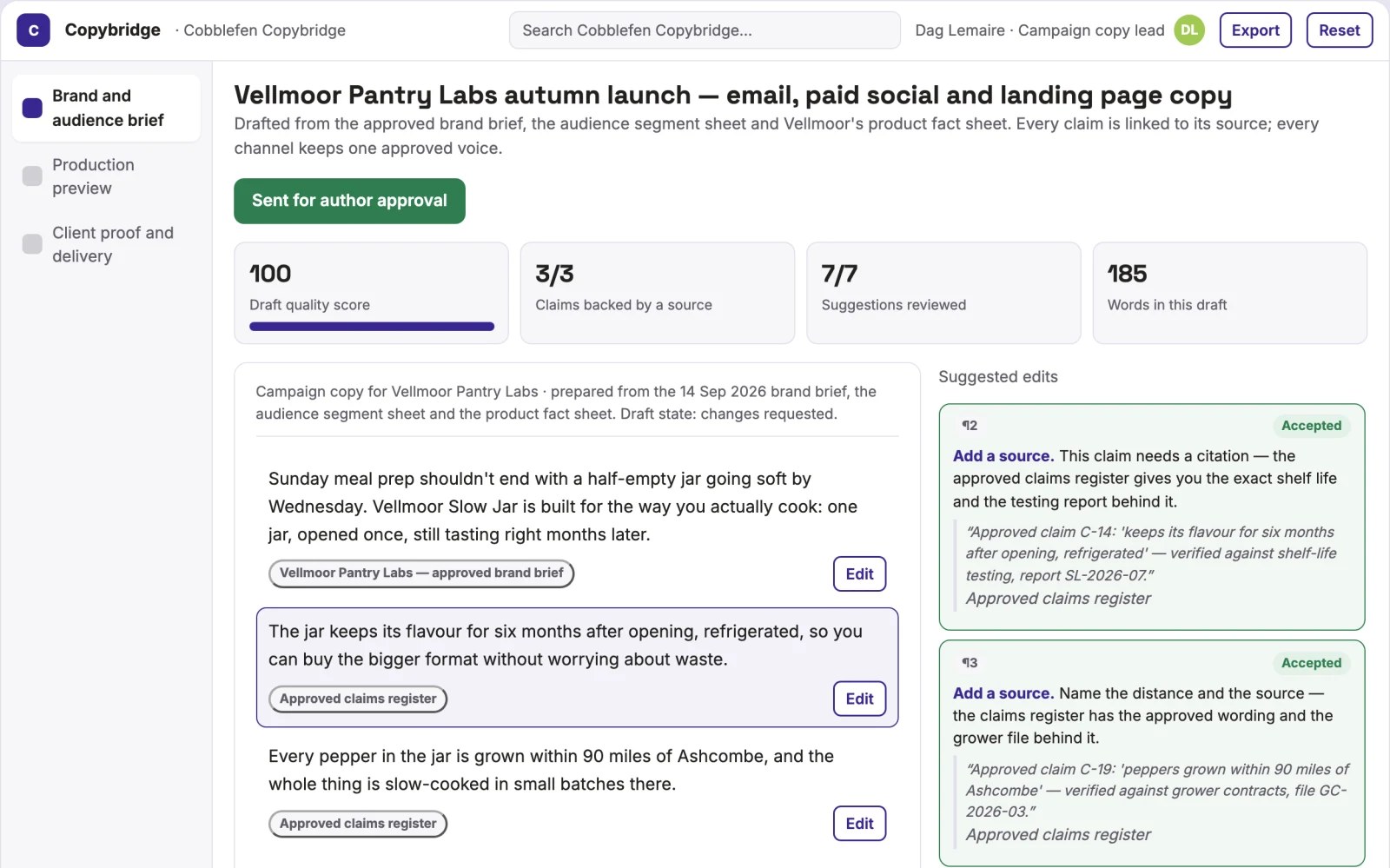Open Approved claims register chip under the flavour paragraph
The height and width of the screenshot is (868, 1390).
(x=358, y=699)
